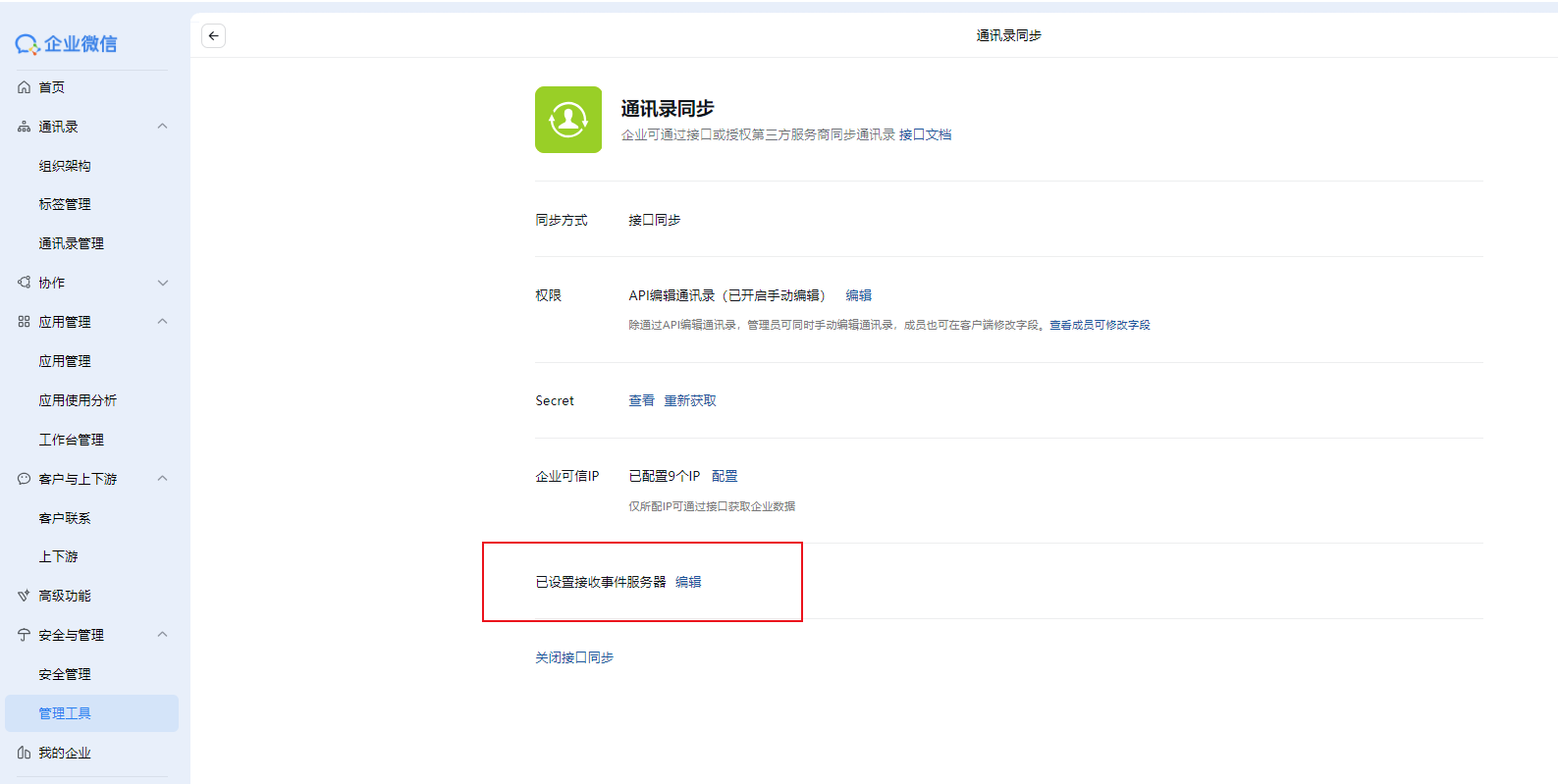Click the home icon in sidebar
This screenshot has height=784, width=1558.
[x=25, y=87]
